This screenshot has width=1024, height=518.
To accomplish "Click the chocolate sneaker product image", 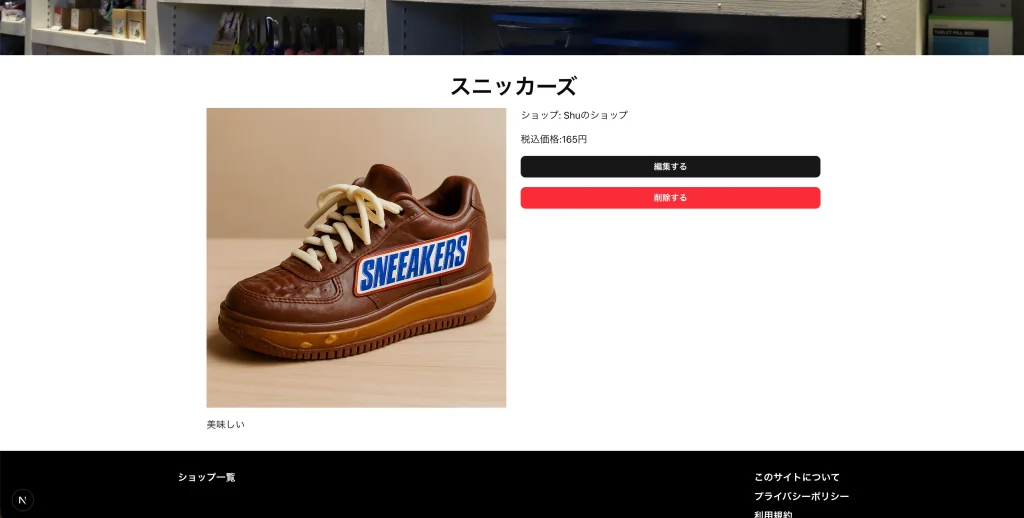I will coord(356,258).
